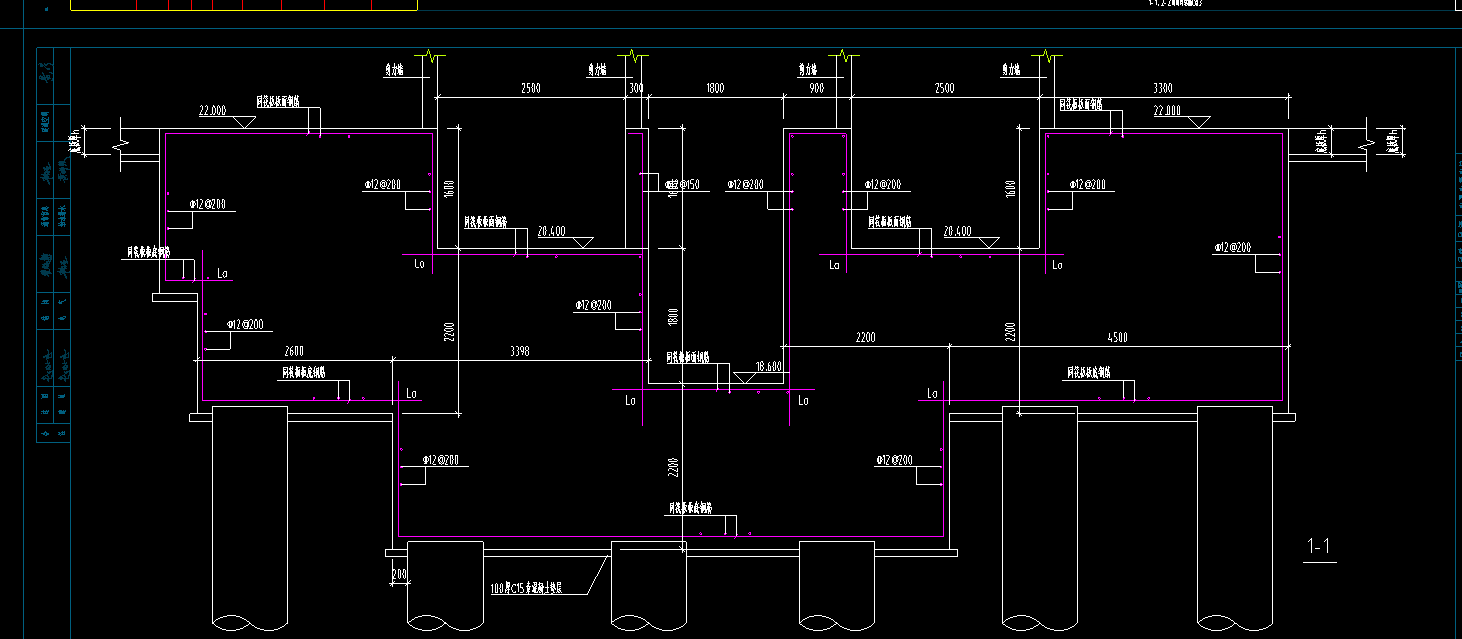Select the 3398 dimension text
Viewport: 1462px width, 639px height.
click(x=520, y=351)
